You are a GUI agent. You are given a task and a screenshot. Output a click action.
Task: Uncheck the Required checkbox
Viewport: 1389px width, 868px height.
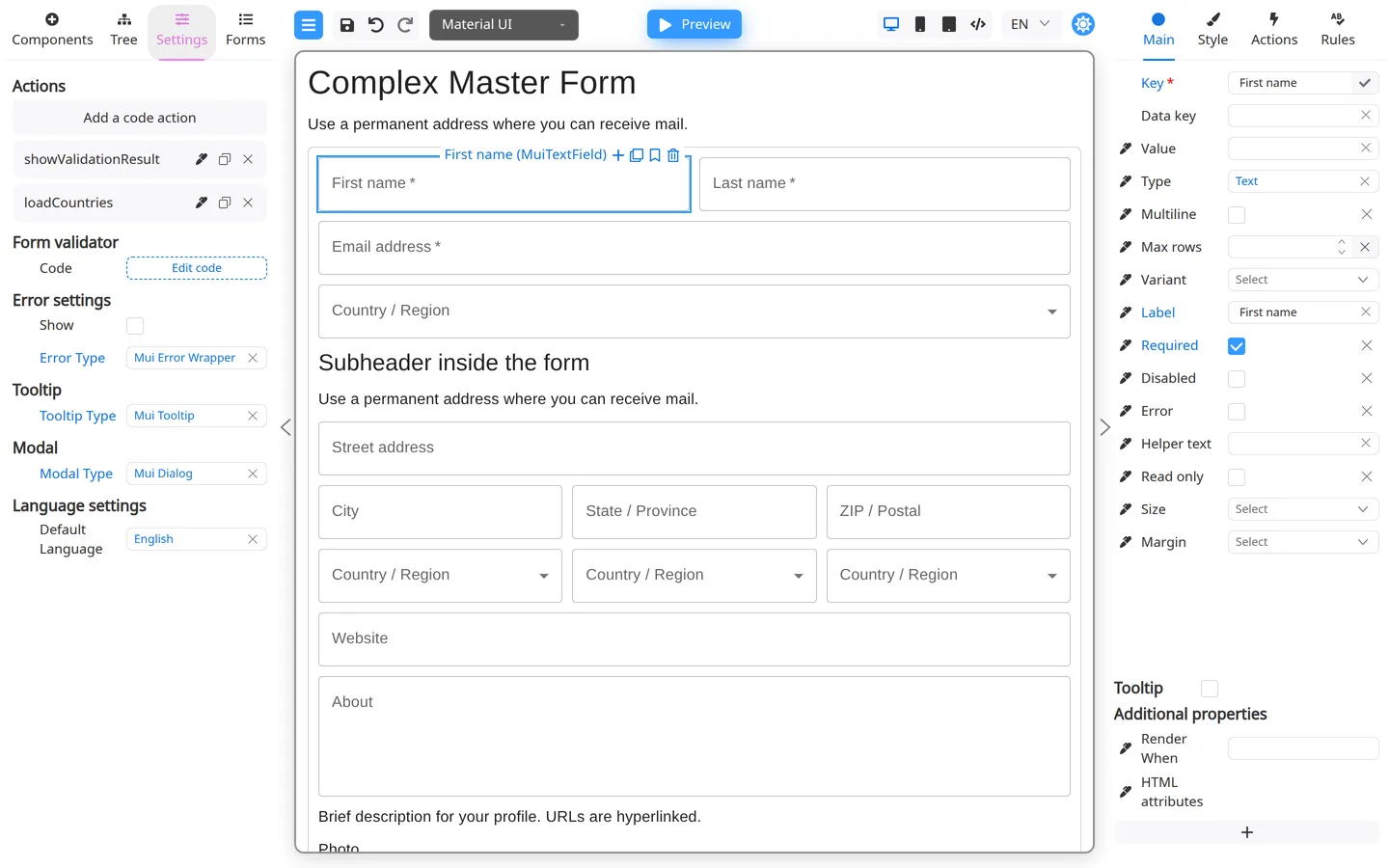(1237, 346)
